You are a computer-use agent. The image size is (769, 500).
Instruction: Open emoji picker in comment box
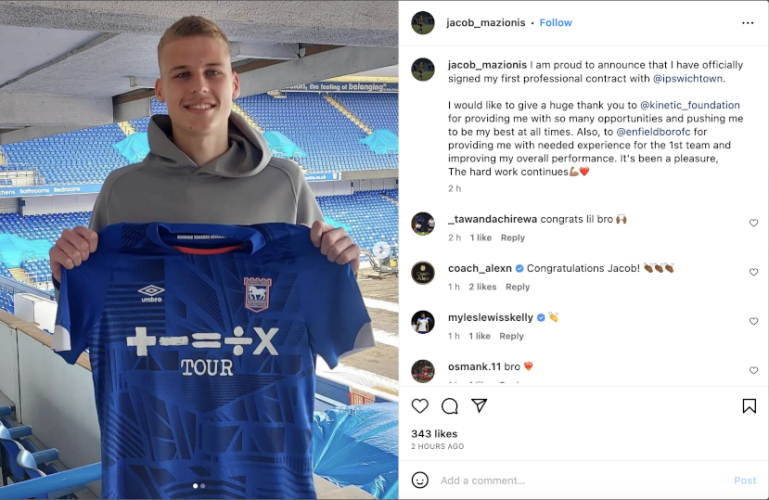click(x=420, y=480)
